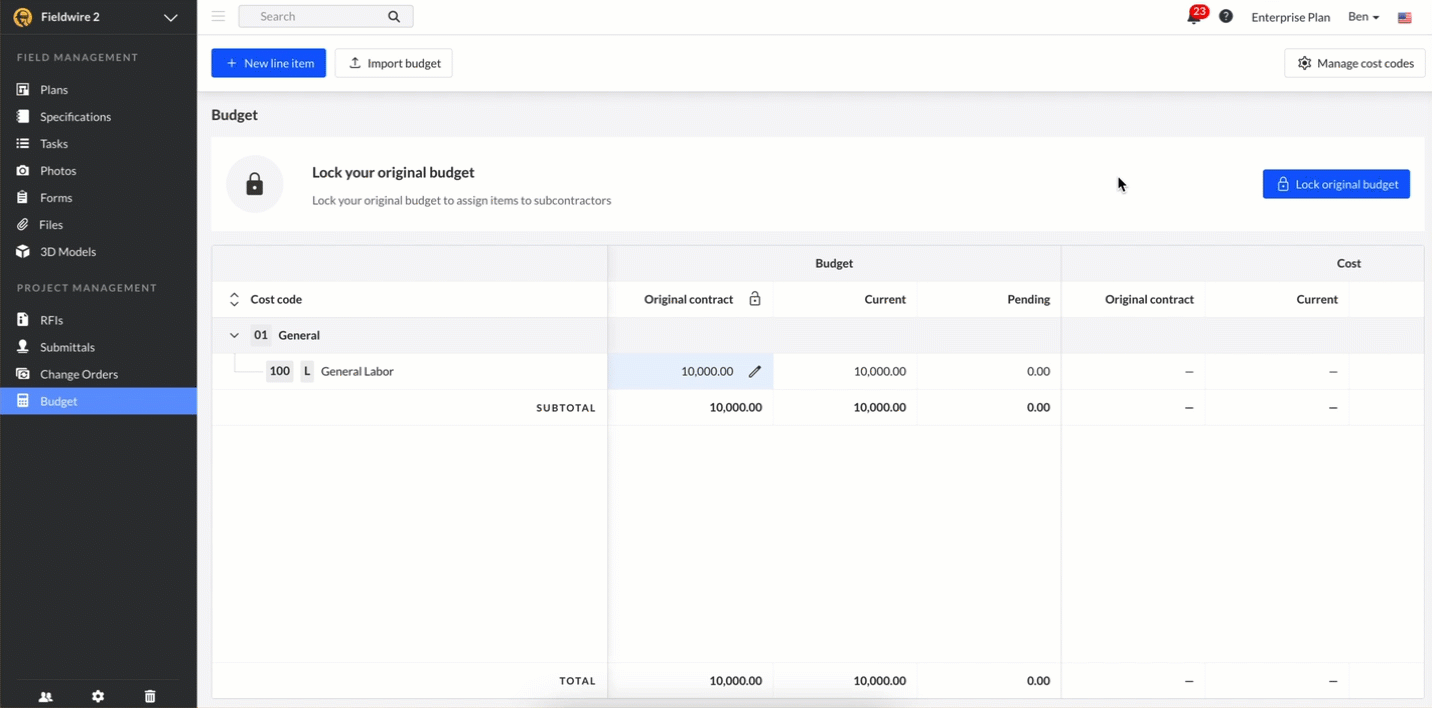The image size is (1432, 708).
Task: Click the Pending column header
Action: (1029, 299)
